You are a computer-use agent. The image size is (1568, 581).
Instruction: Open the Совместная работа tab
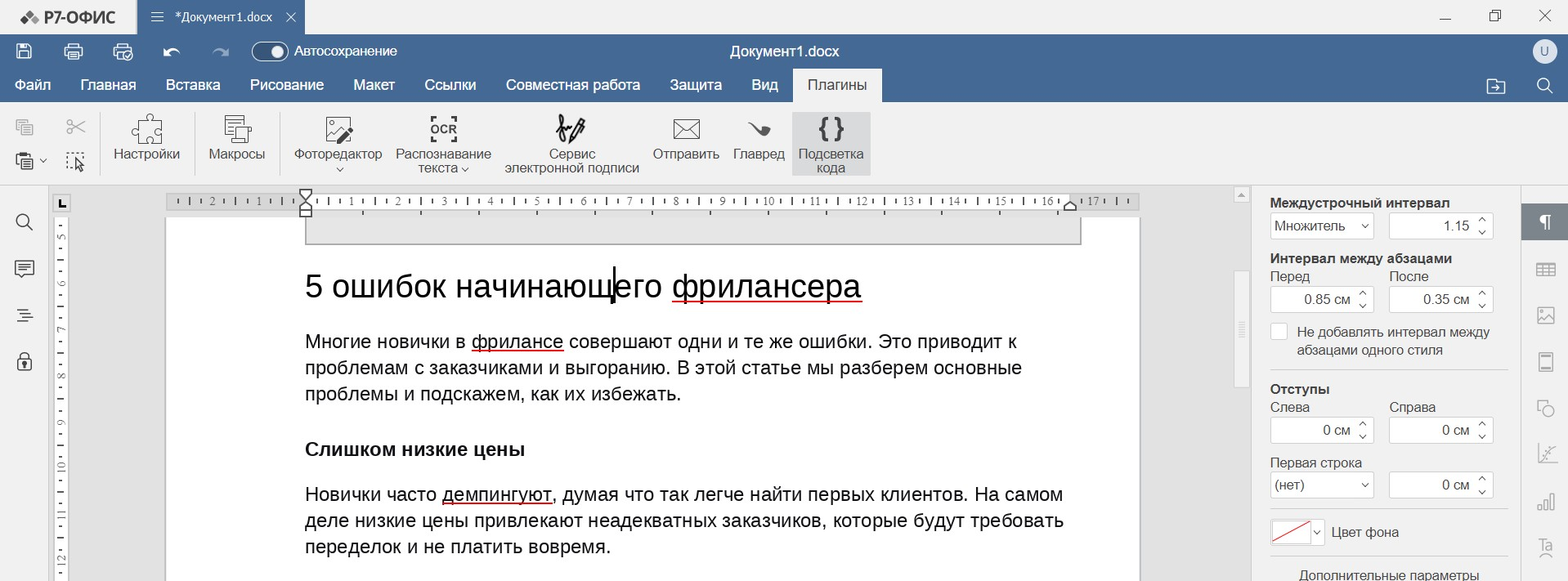(x=573, y=85)
